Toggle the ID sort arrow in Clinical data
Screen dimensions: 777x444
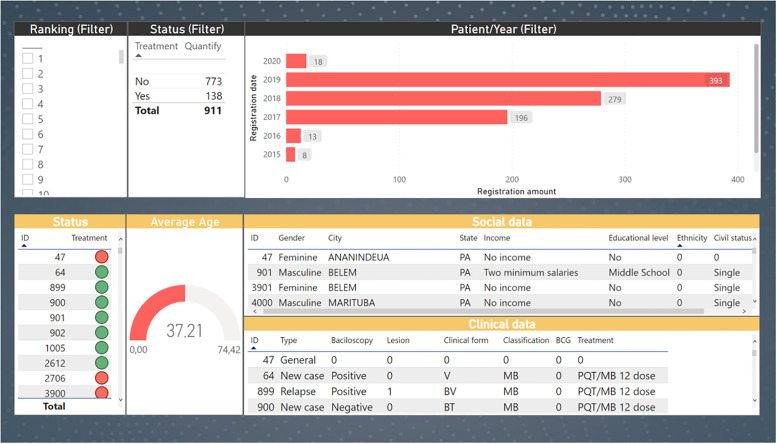point(254,349)
